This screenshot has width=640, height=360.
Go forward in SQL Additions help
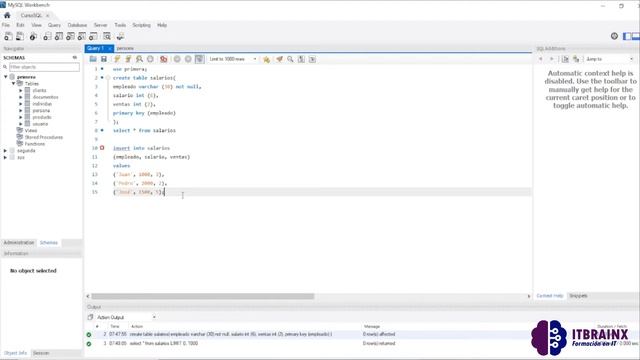(x=551, y=59)
